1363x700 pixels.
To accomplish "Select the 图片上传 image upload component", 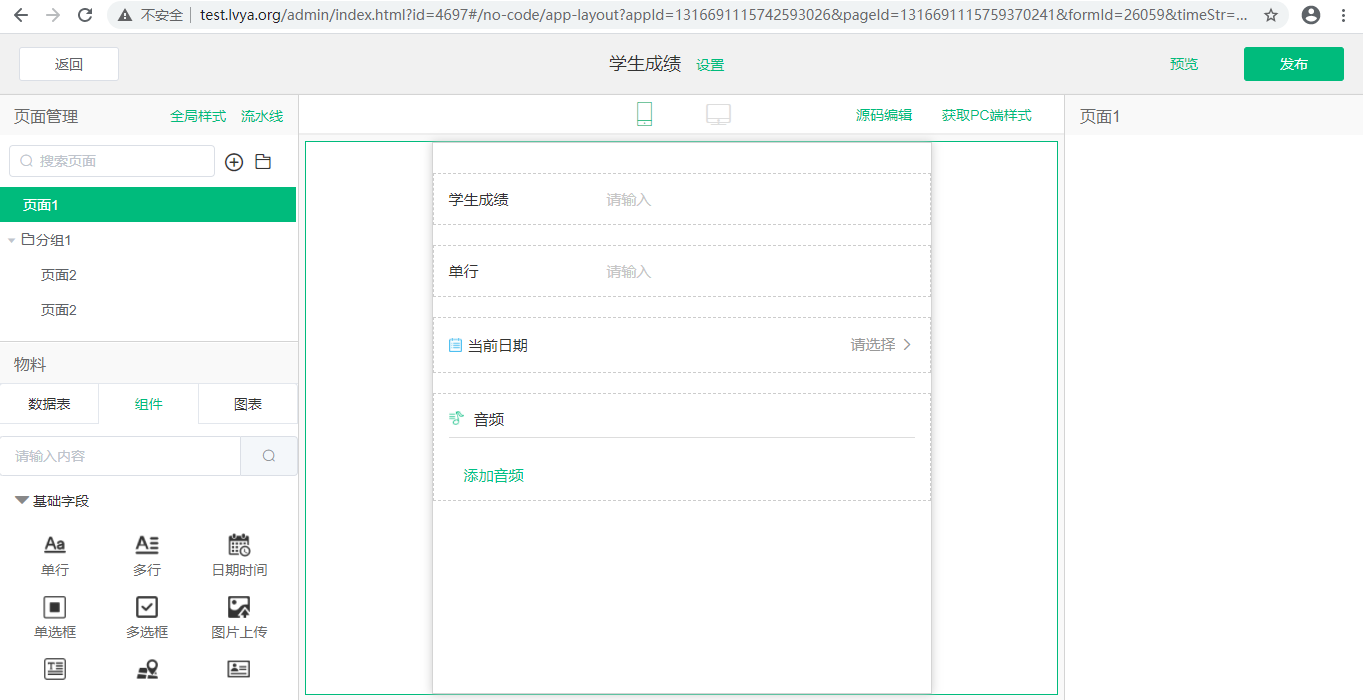I will (239, 617).
